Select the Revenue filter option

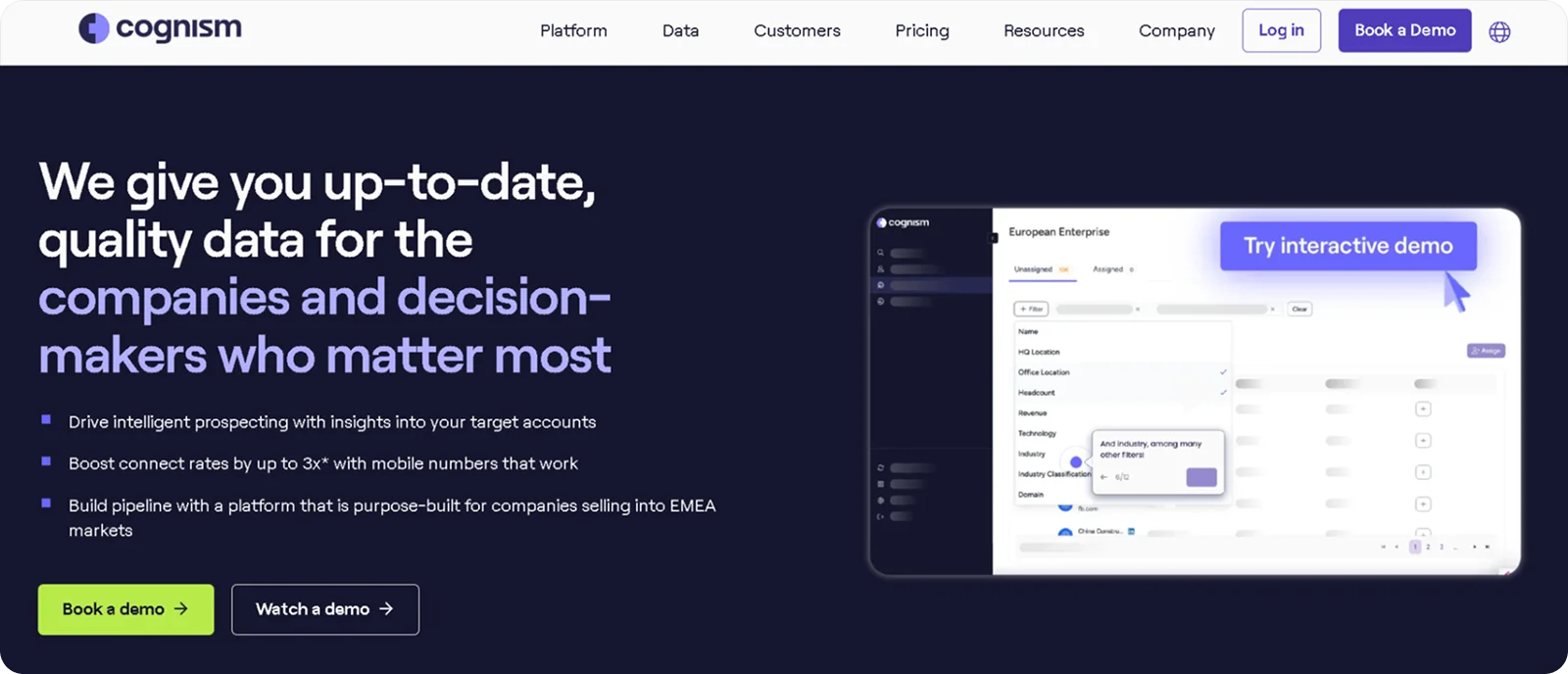[1122, 412]
